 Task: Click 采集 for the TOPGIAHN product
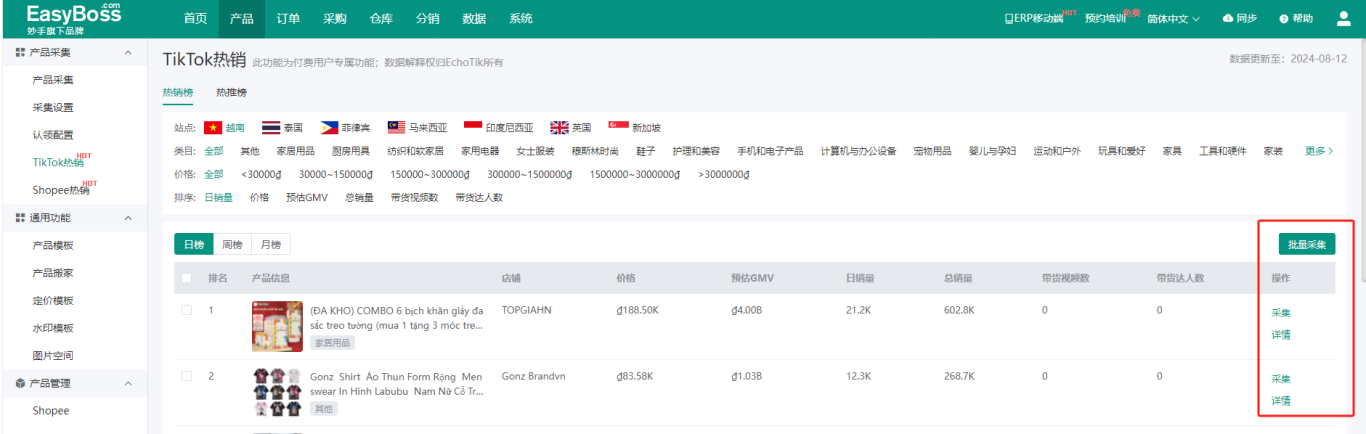pos(1281,313)
